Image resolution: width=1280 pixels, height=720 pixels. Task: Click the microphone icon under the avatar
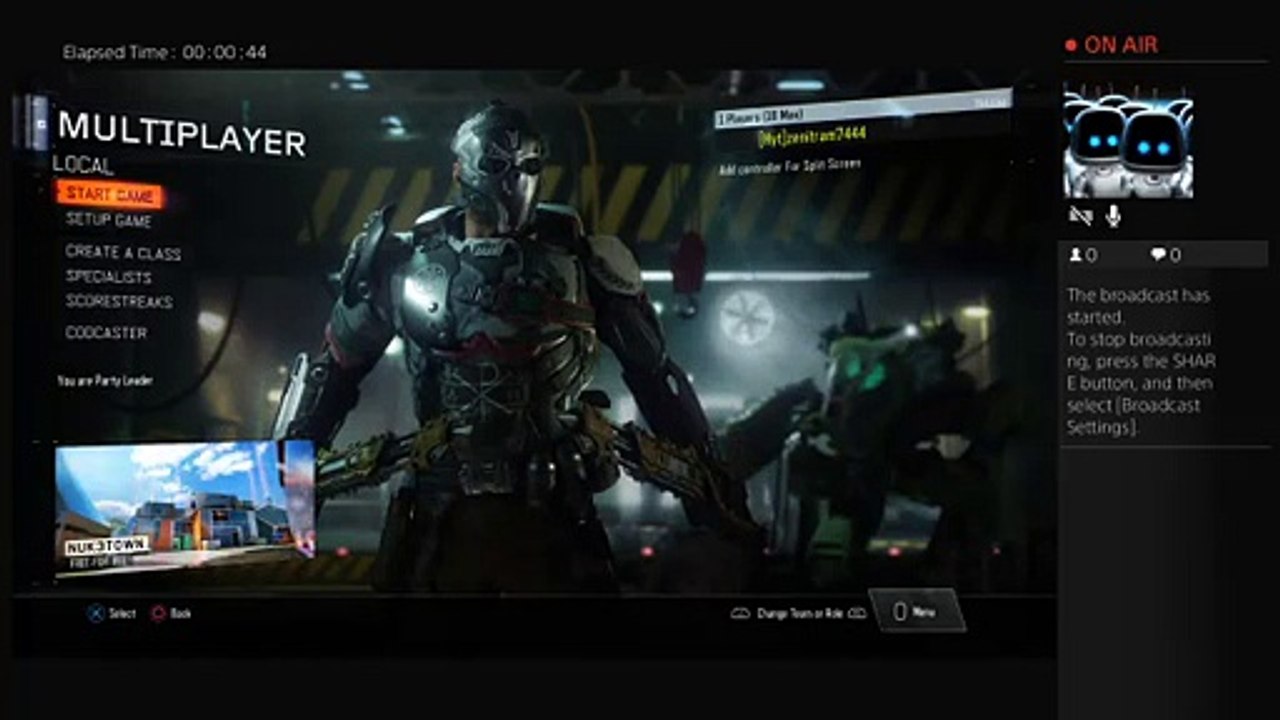point(1113,216)
